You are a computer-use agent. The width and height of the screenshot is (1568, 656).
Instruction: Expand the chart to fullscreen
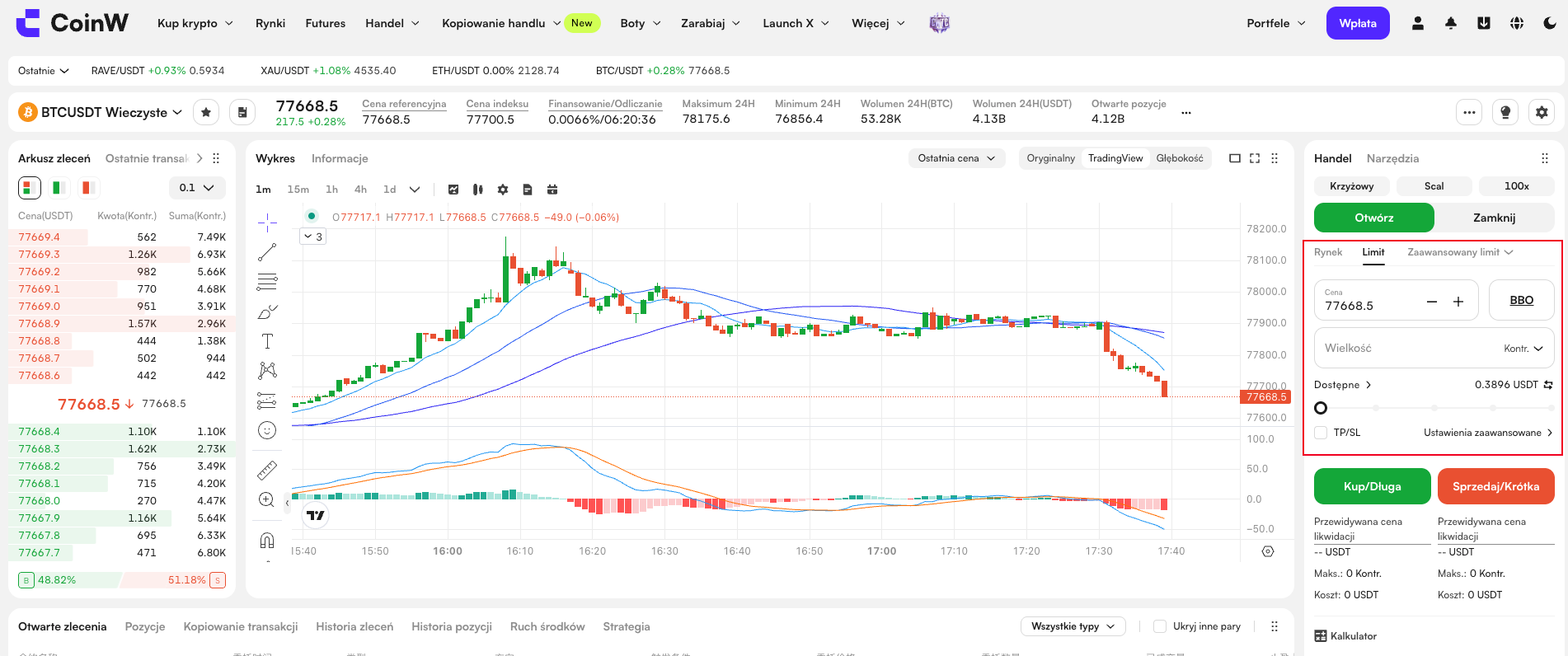pos(1255,158)
